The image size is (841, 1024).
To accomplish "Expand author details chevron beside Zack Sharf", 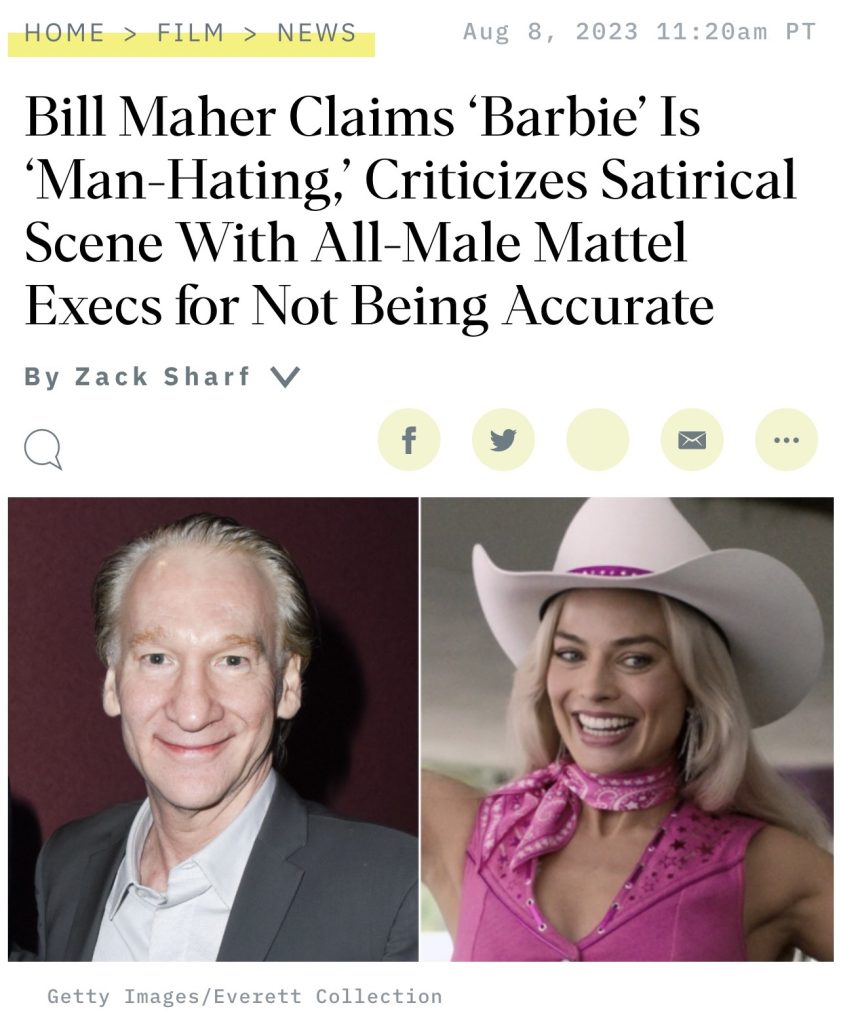I will pos(285,377).
